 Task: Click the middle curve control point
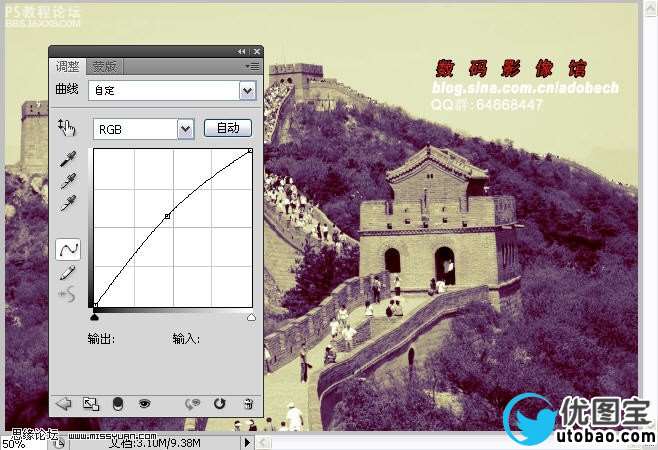point(167,216)
